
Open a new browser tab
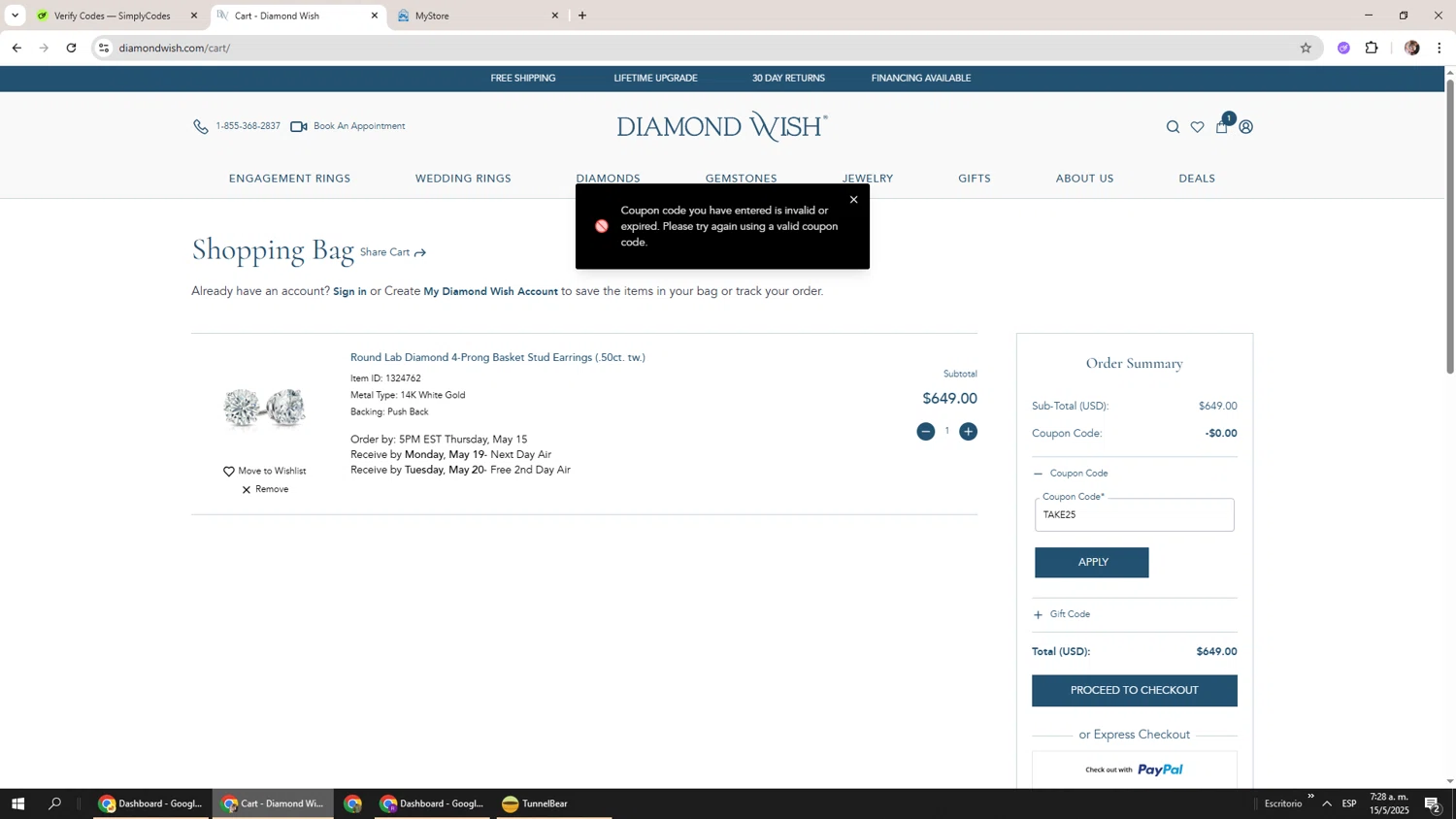click(x=582, y=16)
